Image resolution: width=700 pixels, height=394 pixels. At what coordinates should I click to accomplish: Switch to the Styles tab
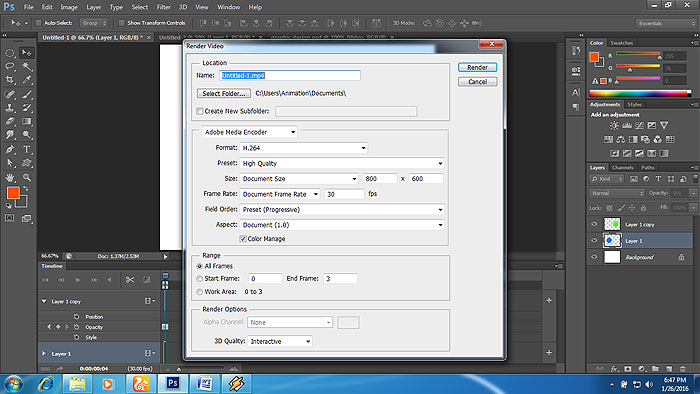(x=634, y=104)
